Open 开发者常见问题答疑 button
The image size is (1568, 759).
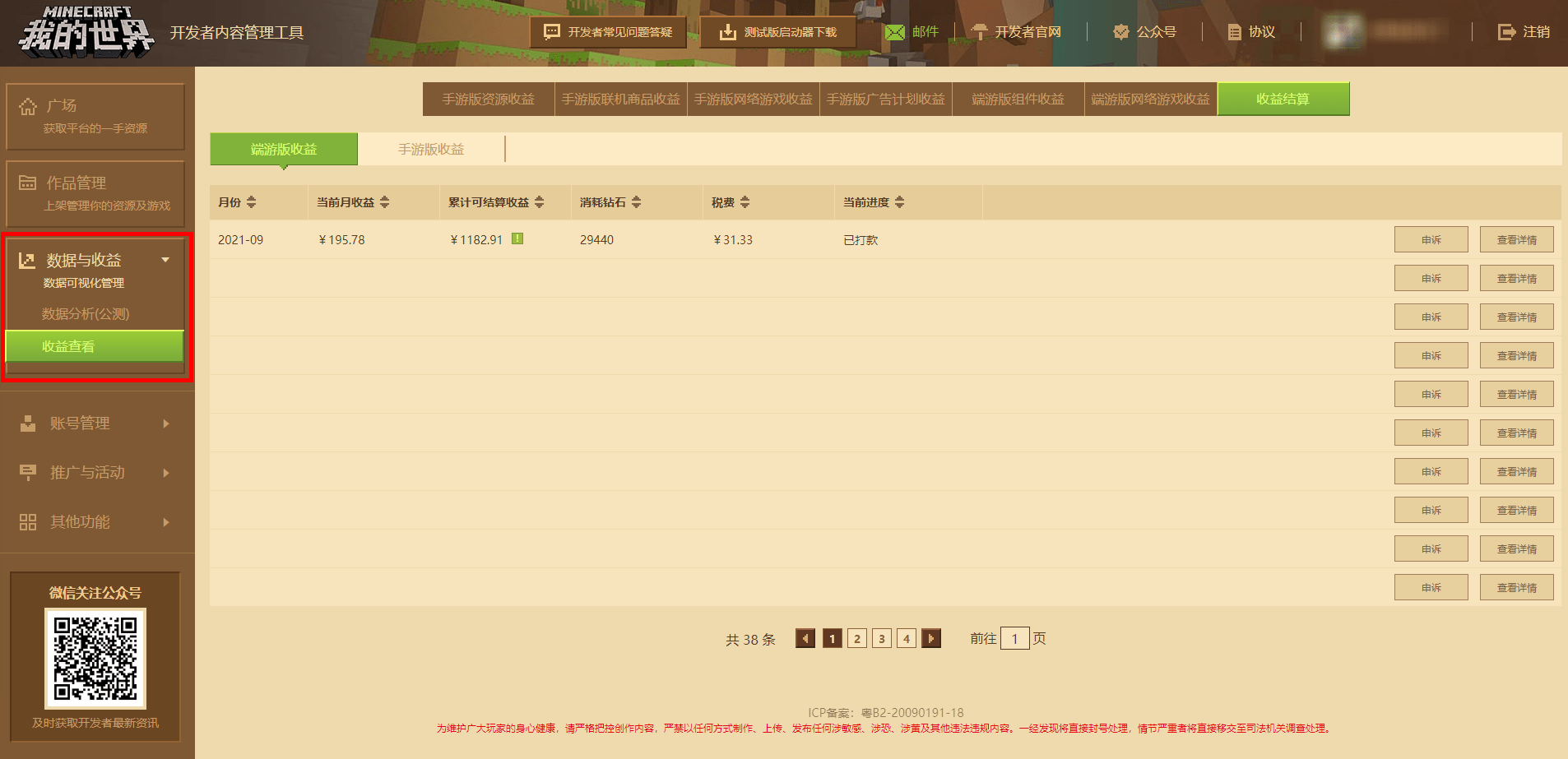point(608,32)
